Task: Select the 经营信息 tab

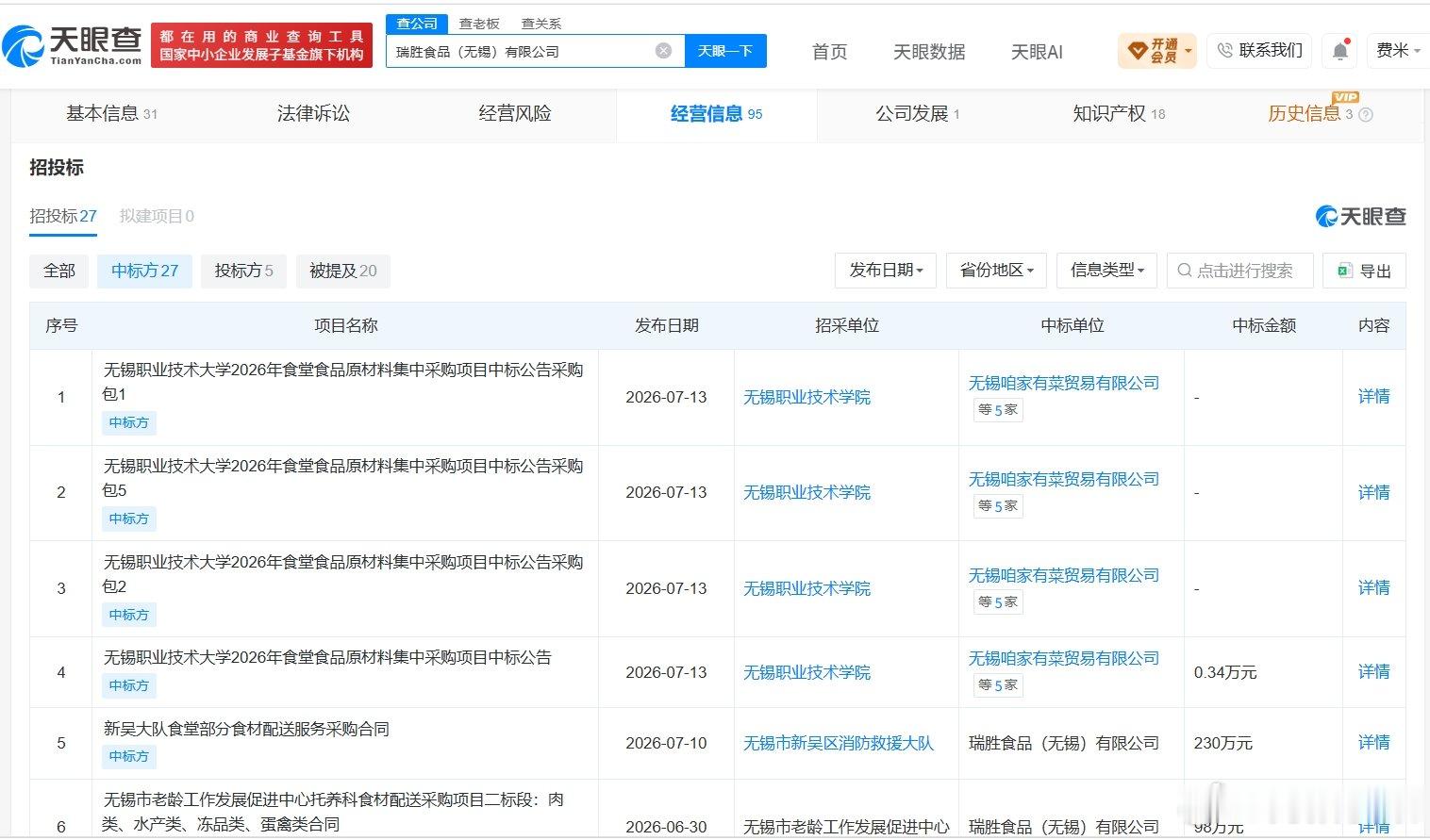Action: tap(716, 114)
